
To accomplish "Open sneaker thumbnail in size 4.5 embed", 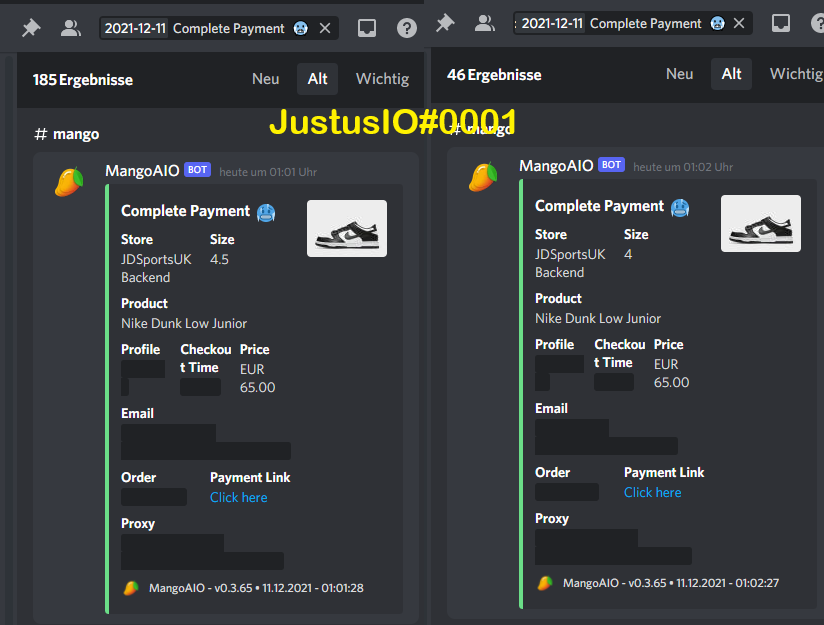I will coord(347,228).
